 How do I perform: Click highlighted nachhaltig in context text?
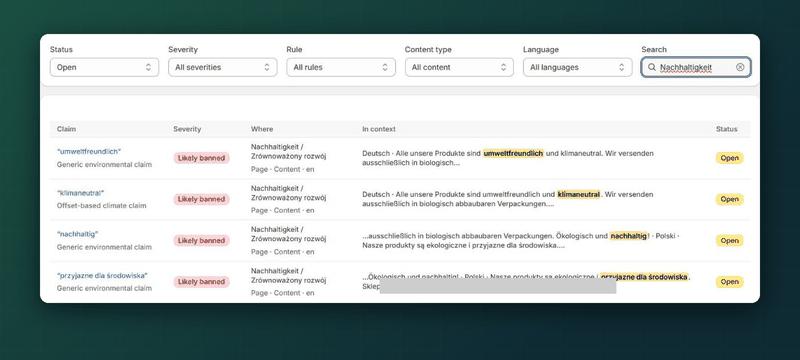tap(629, 236)
